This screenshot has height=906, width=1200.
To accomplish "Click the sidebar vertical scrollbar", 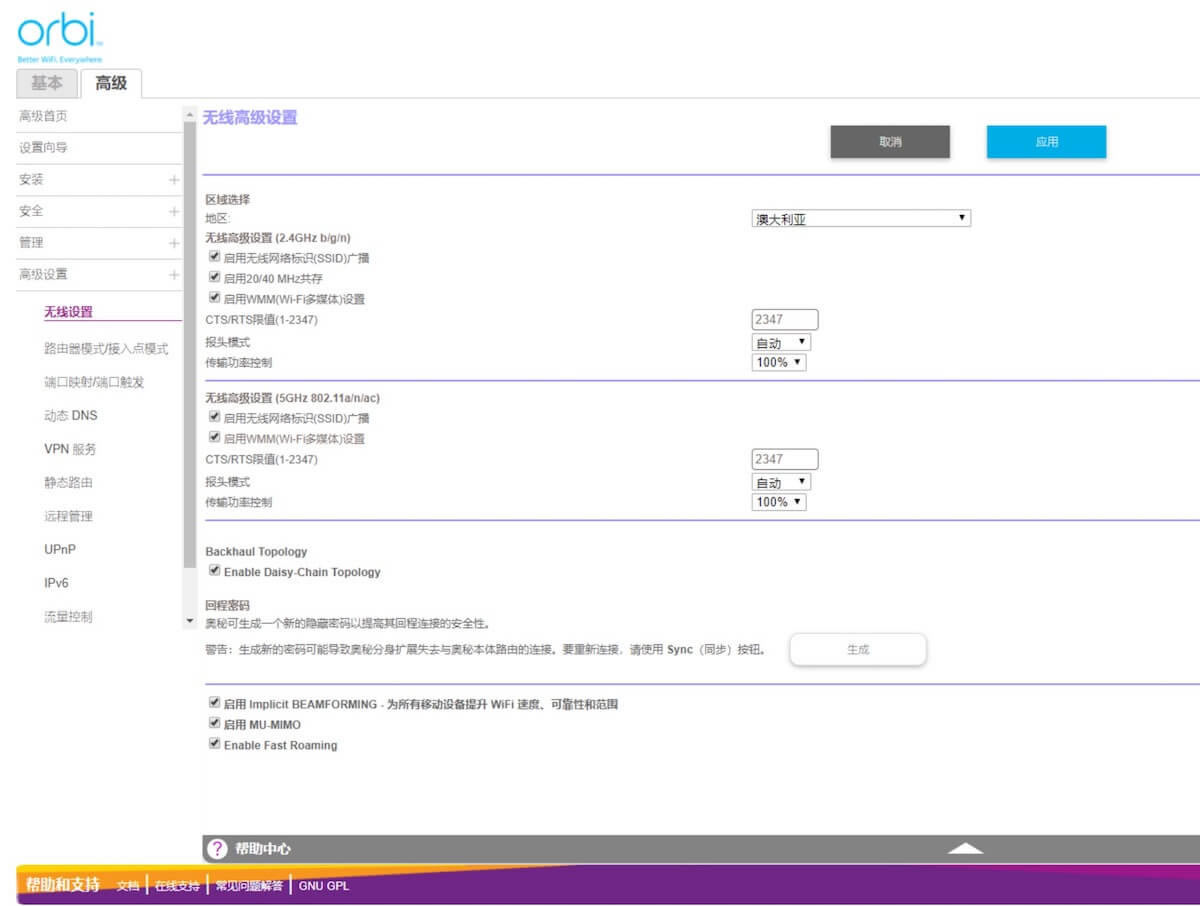I will pyautogui.click(x=190, y=340).
